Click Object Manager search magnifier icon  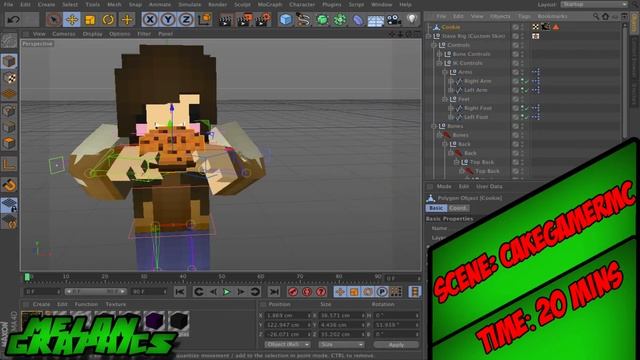[x=596, y=16]
